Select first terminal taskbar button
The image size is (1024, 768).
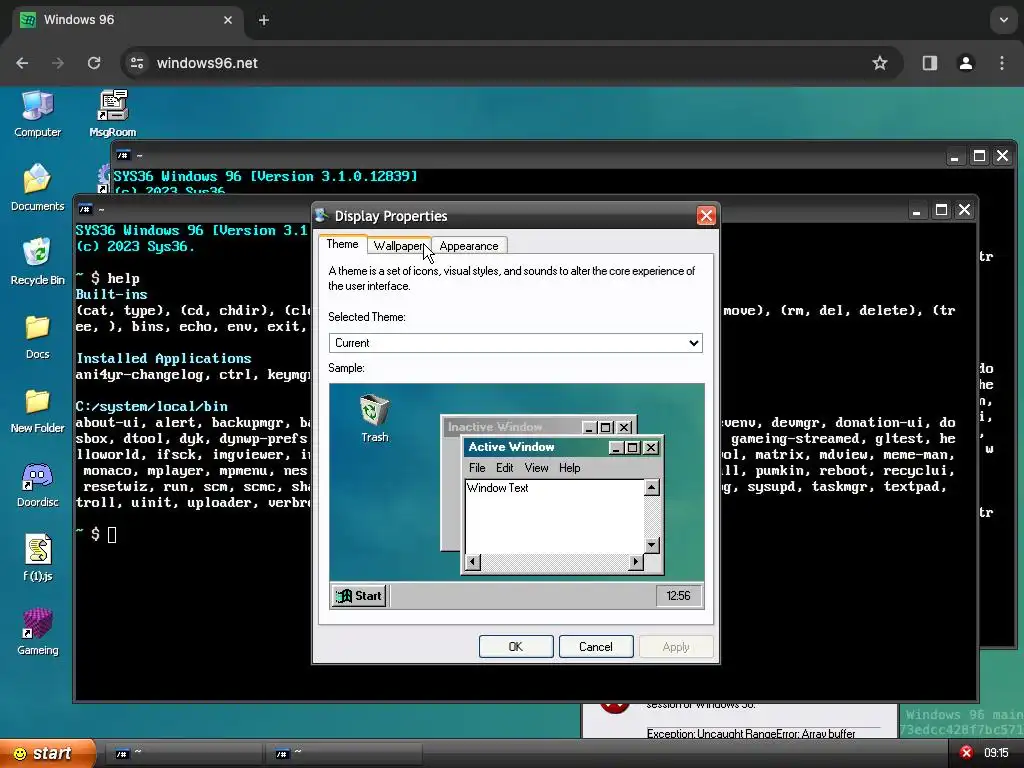[x=186, y=754]
